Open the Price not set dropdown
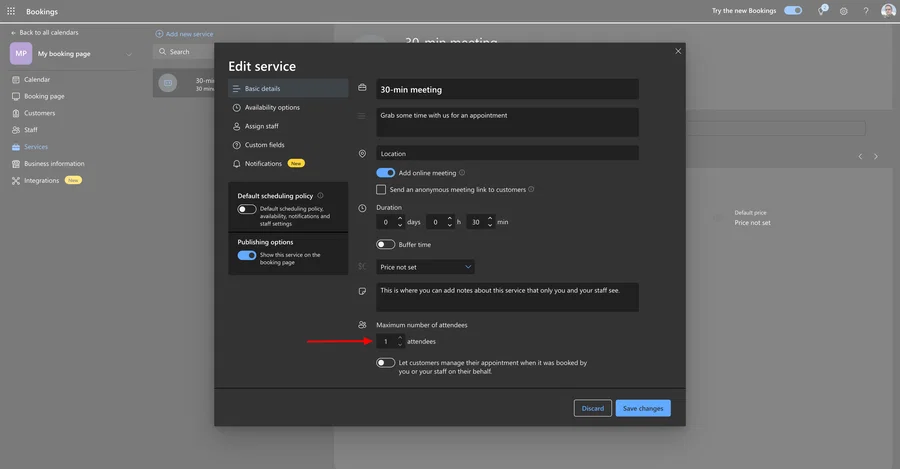The height and width of the screenshot is (469, 900). click(x=425, y=267)
